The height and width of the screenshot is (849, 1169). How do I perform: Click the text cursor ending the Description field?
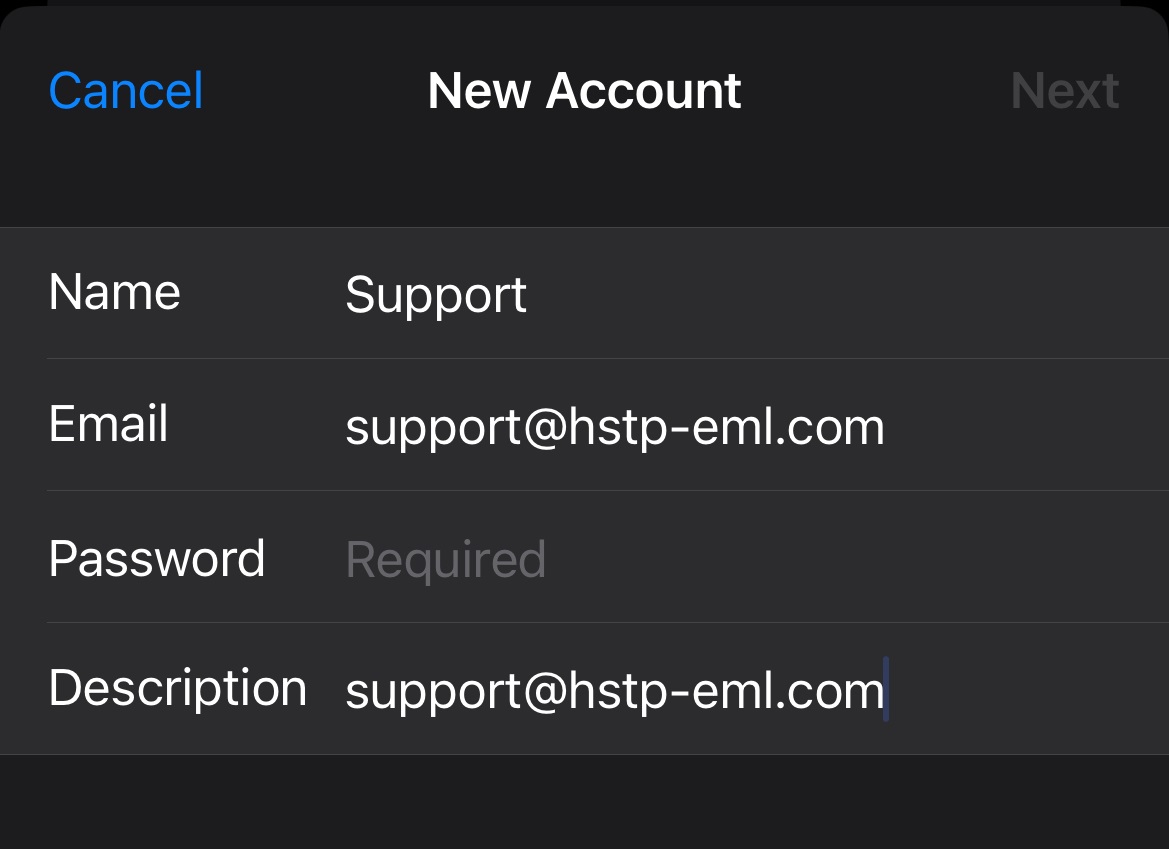pyautogui.click(x=887, y=689)
